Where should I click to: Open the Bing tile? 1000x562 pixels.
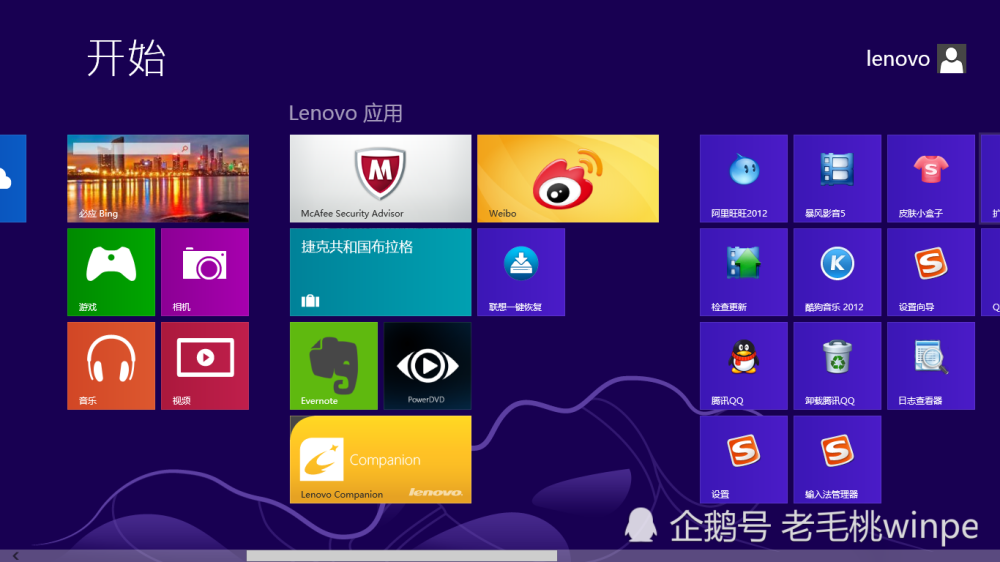(x=158, y=179)
